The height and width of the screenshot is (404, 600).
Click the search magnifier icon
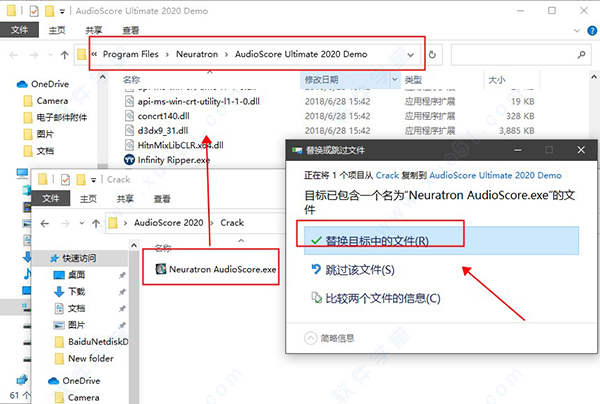[x=581, y=55]
